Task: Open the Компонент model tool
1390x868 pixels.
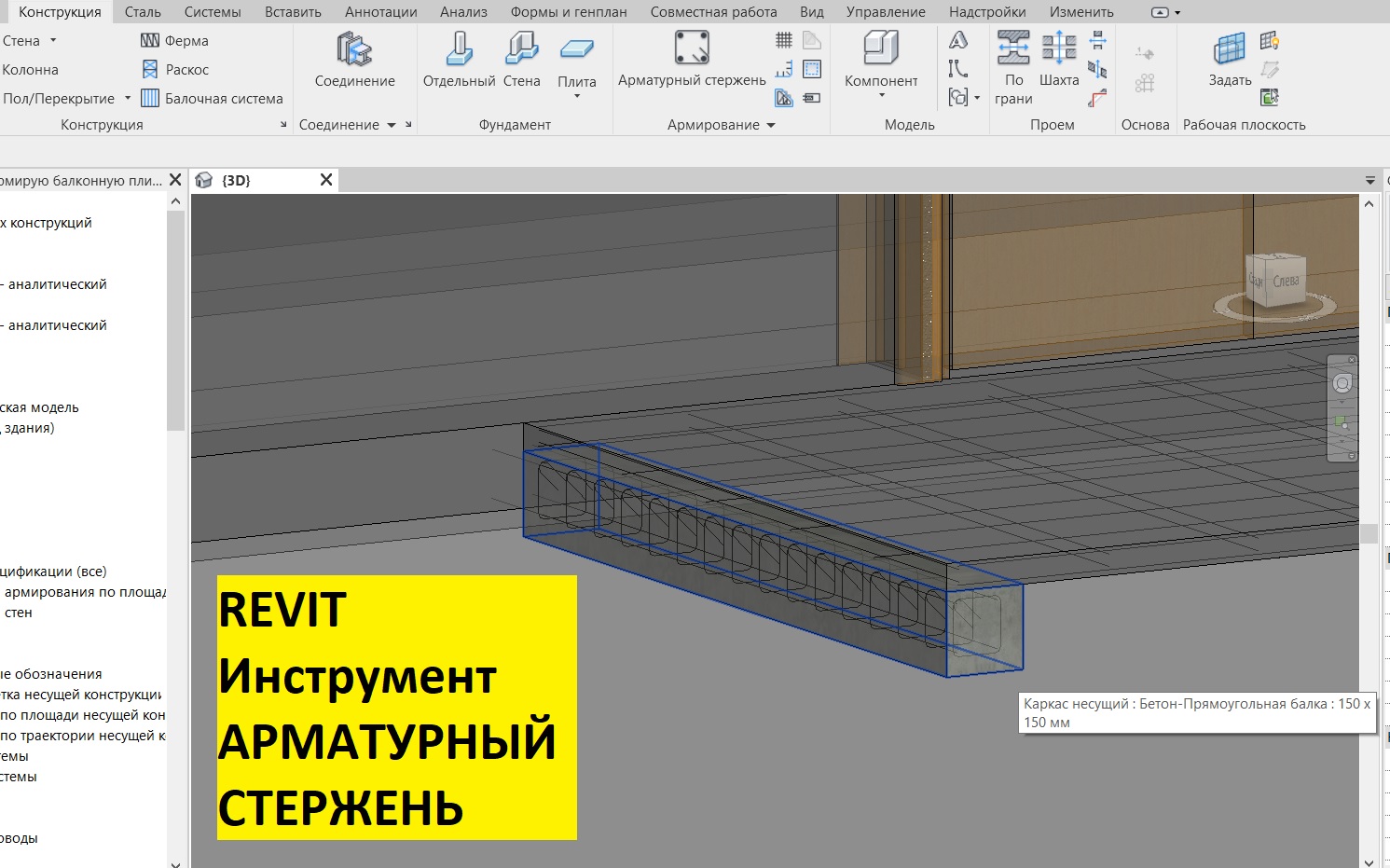Action: click(881, 61)
